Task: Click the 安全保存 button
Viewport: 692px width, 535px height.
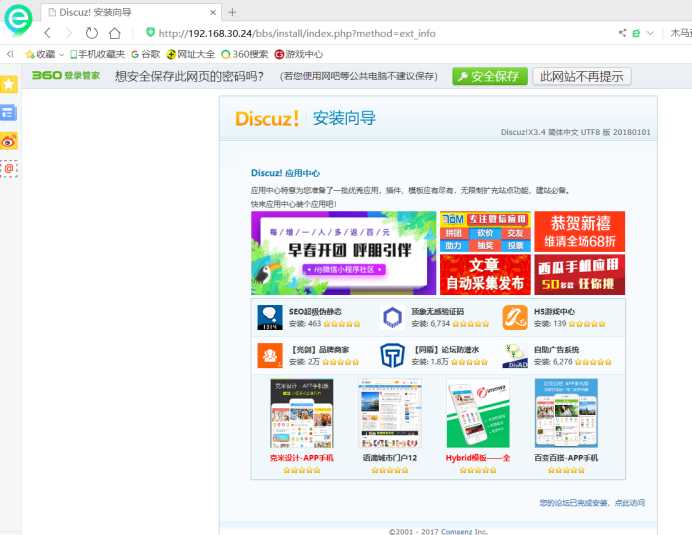Action: (490, 76)
